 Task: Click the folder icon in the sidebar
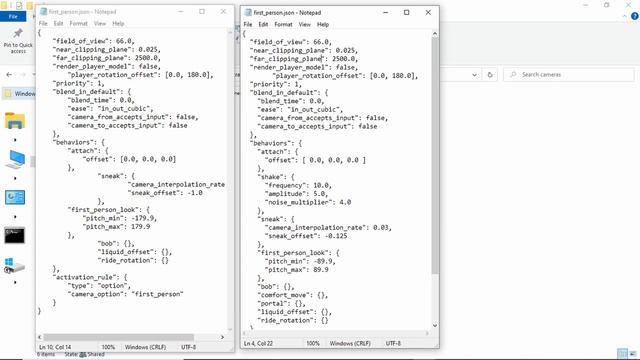coord(15,121)
